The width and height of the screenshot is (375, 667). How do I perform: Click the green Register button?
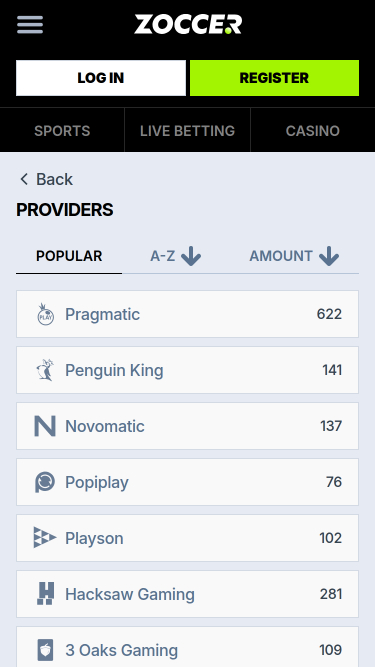click(274, 78)
